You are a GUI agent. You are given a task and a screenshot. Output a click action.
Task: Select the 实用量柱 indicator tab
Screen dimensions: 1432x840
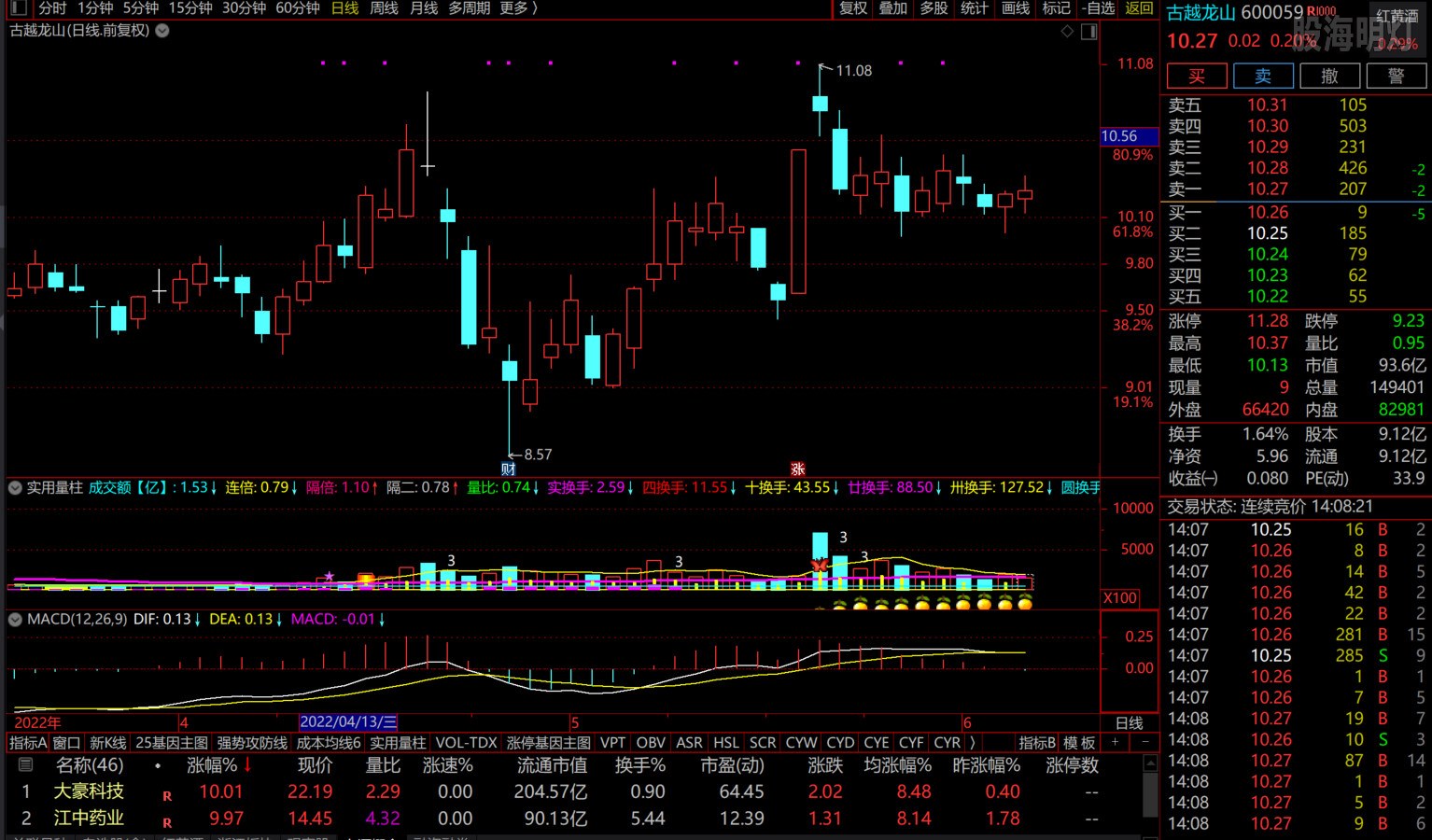[398, 743]
